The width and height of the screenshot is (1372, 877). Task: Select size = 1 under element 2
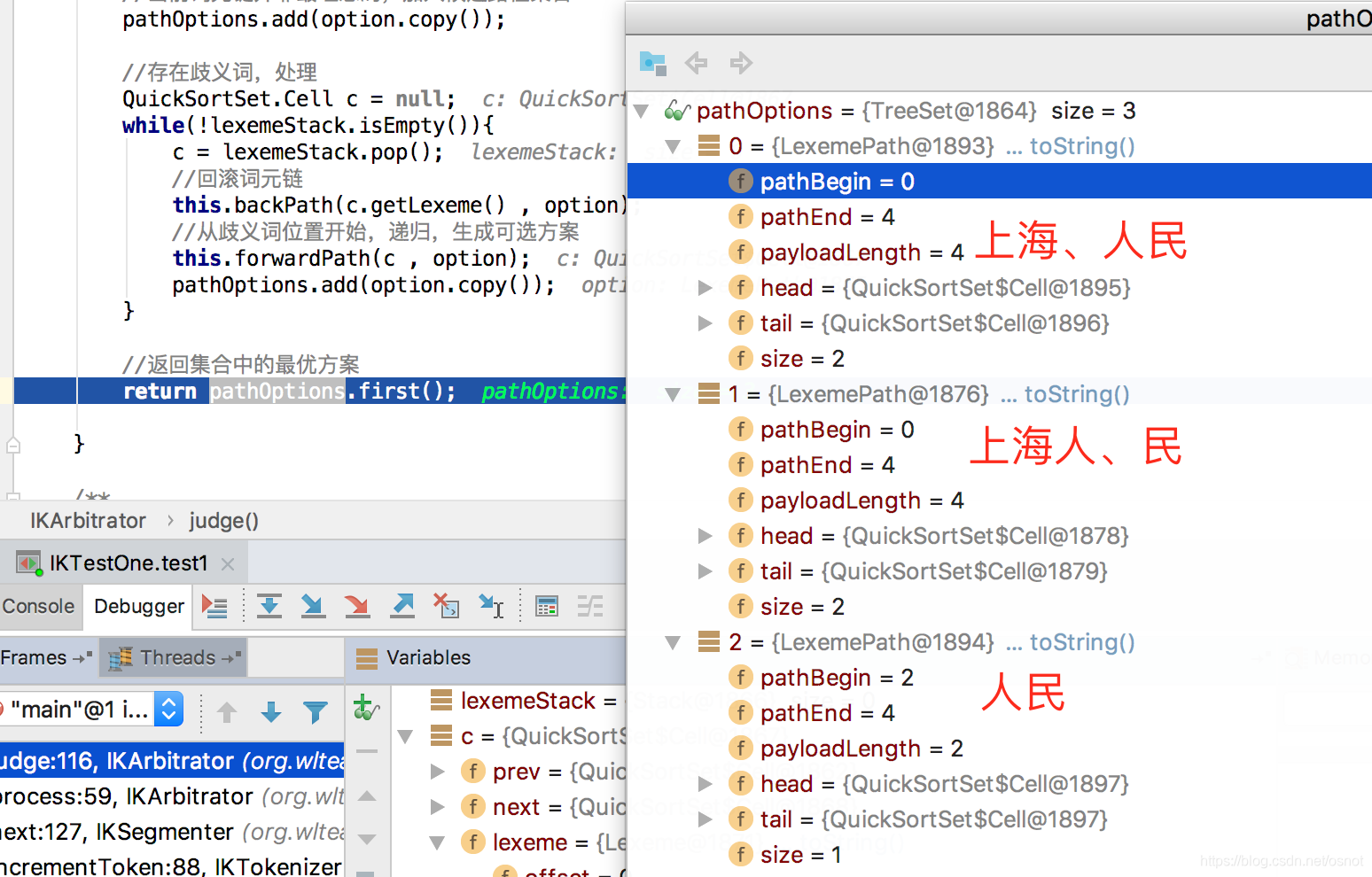point(999,855)
